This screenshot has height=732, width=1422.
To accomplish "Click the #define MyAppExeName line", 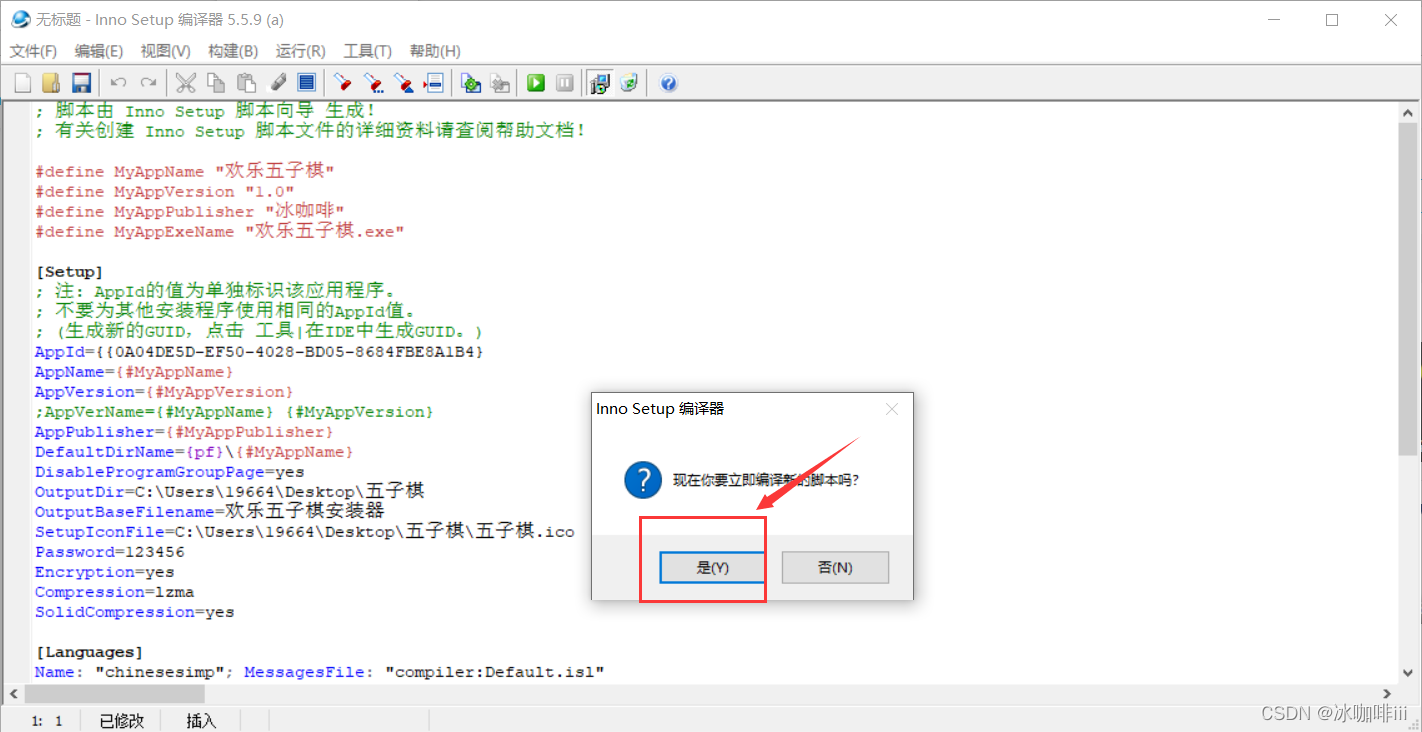I will [220, 232].
